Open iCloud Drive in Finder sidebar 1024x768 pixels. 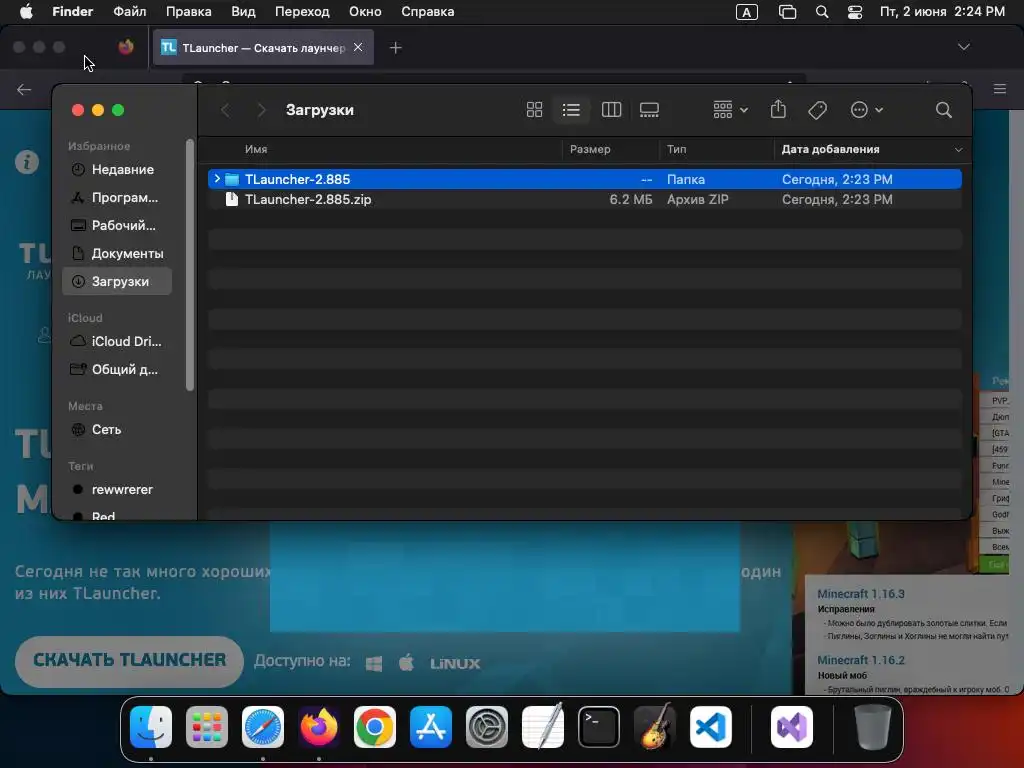point(117,342)
